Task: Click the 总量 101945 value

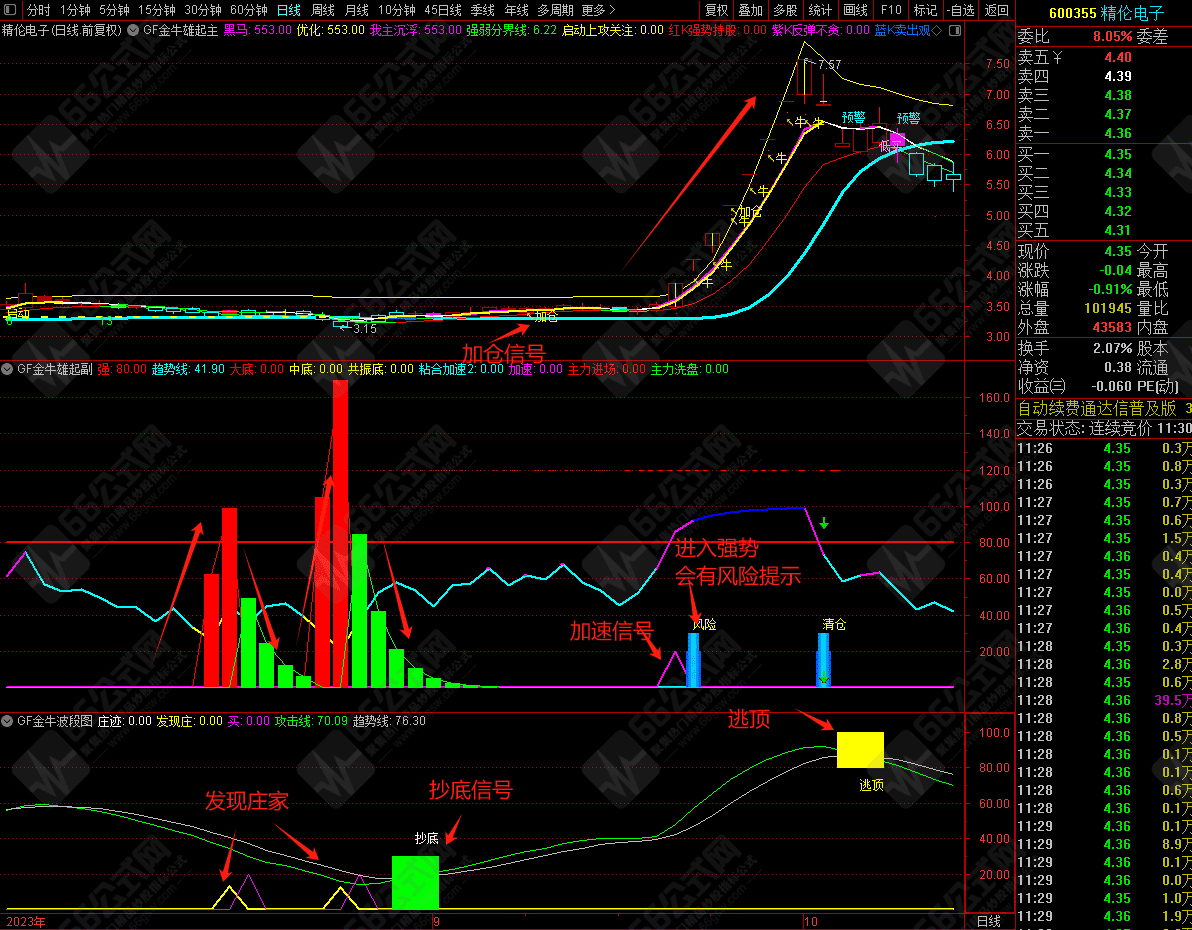Action: [1108, 309]
